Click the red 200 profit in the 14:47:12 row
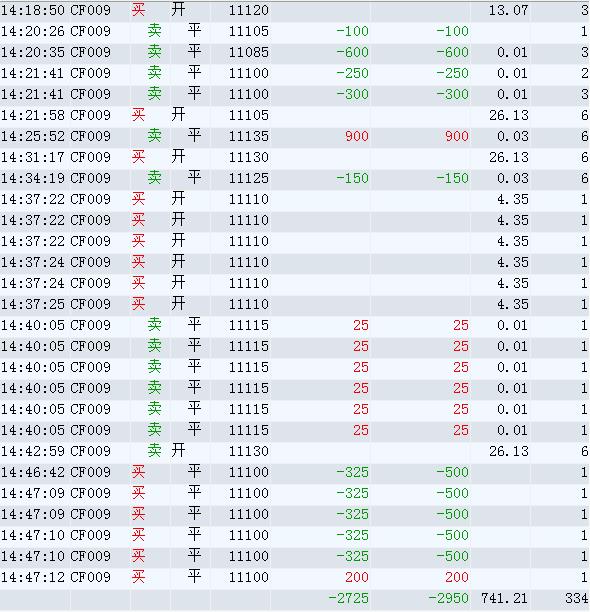This screenshot has width=590, height=612. tap(357, 577)
